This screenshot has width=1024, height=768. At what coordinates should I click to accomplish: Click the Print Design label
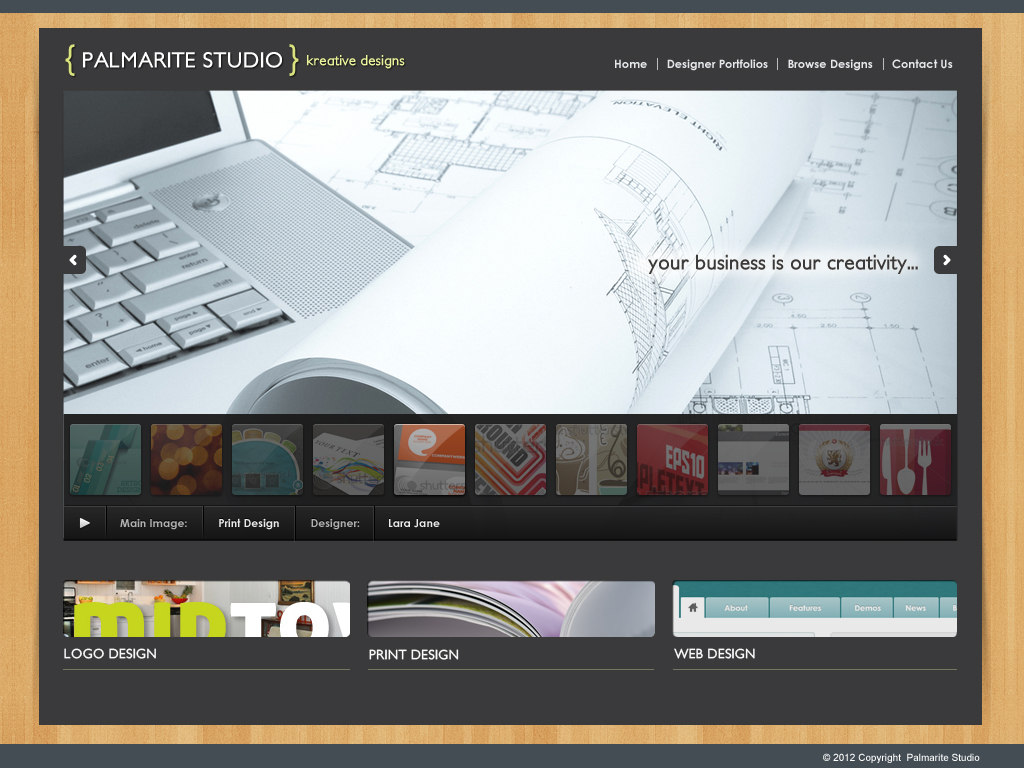tap(249, 523)
